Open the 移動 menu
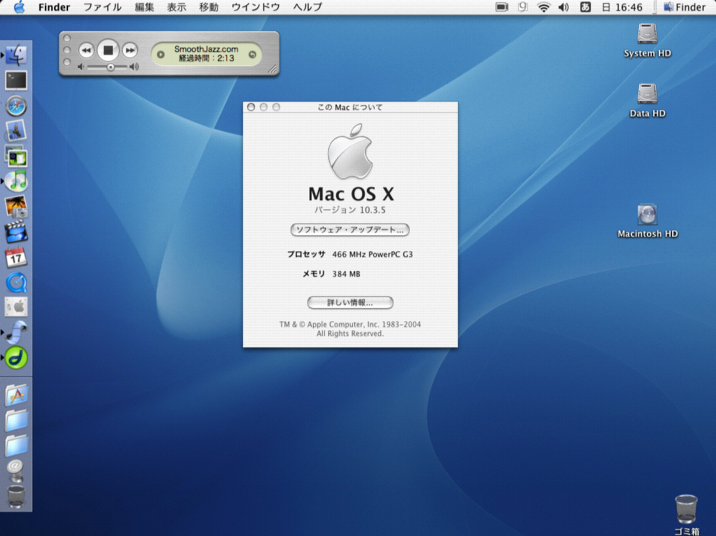 pos(209,7)
